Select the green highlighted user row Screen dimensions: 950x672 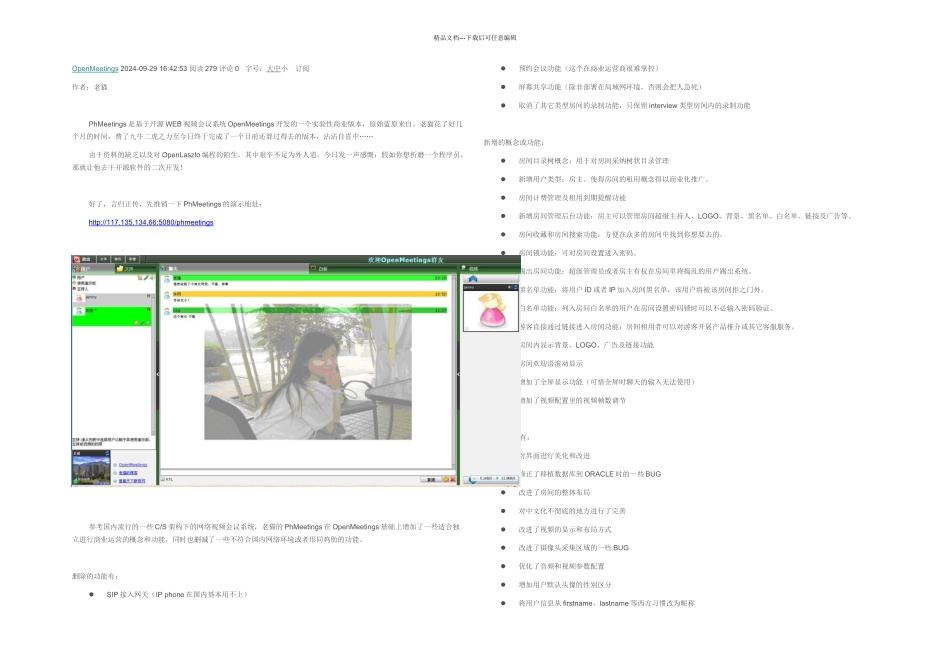click(x=111, y=316)
